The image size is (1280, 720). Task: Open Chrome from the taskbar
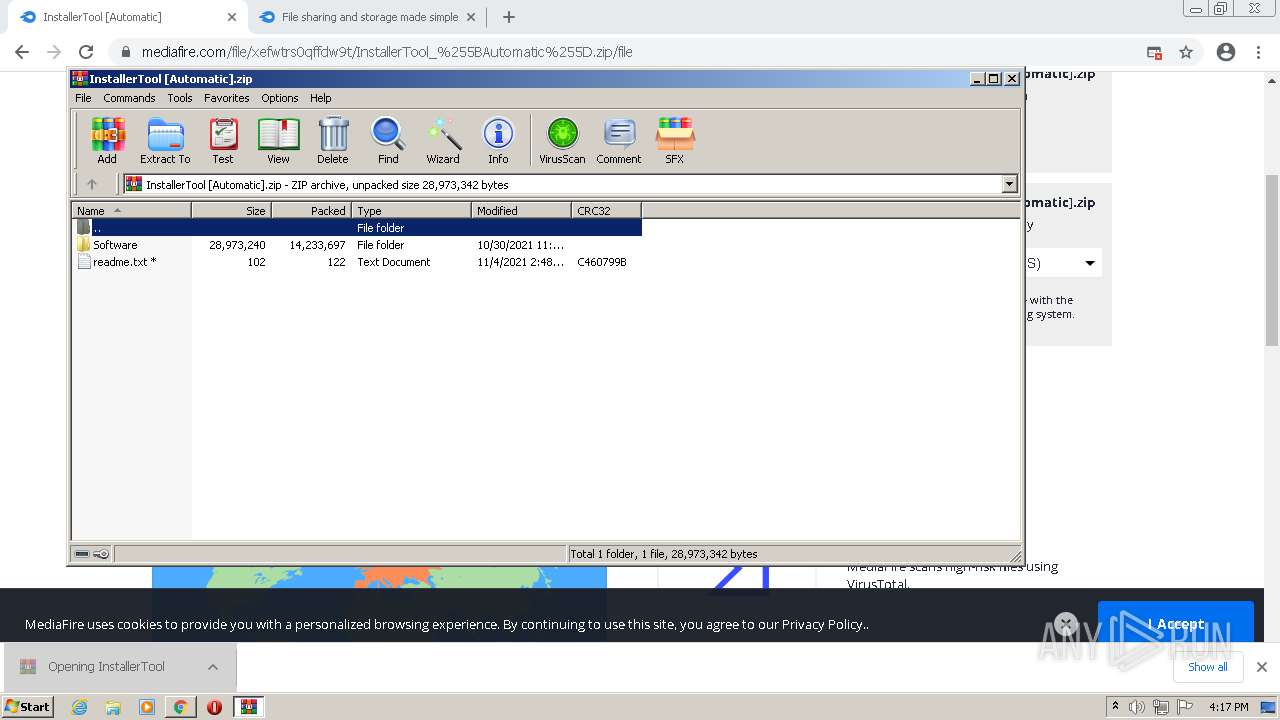point(180,707)
